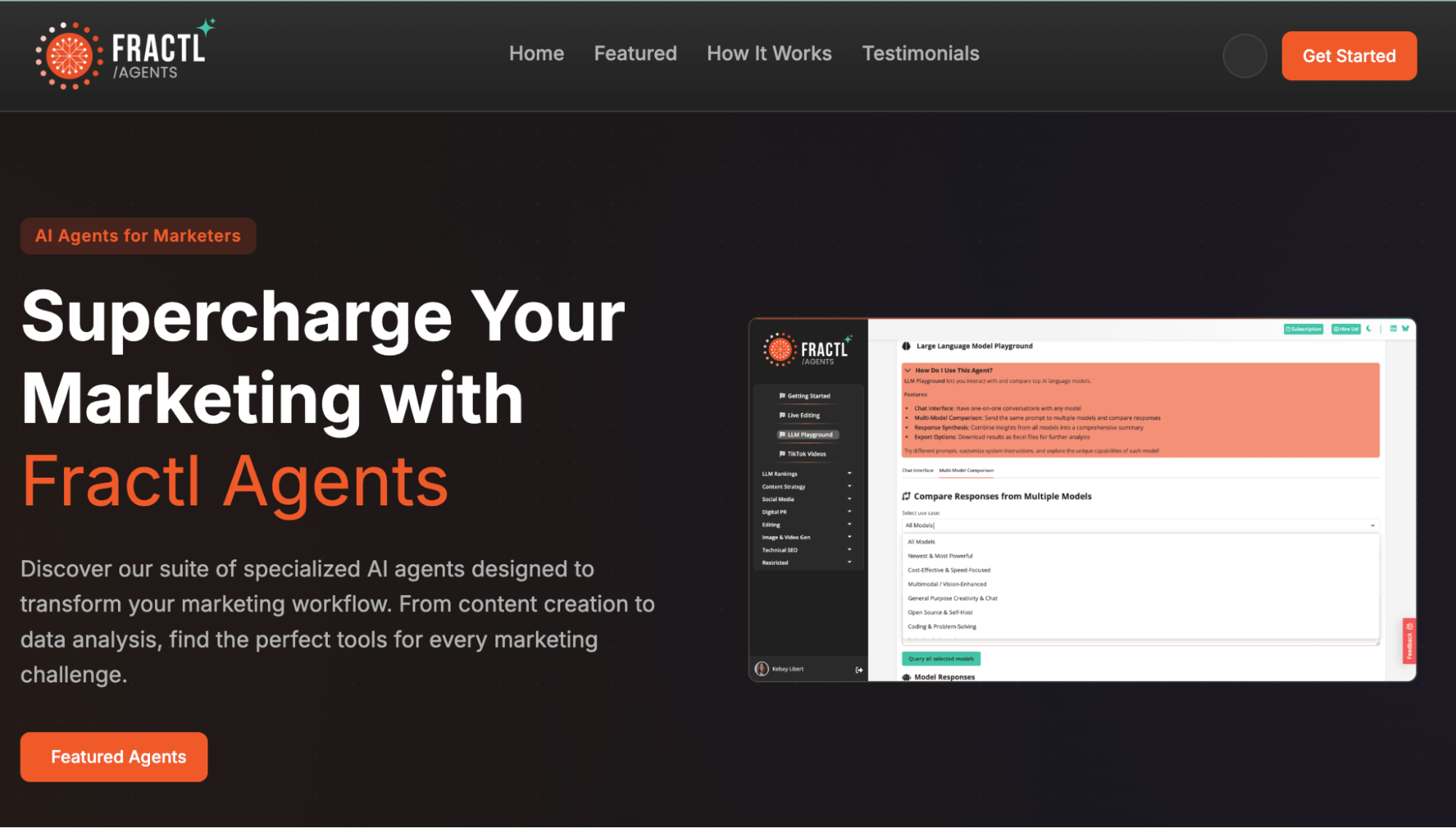Select Getting Started in the preview sidebar
The image size is (1456, 828).
pyautogui.click(x=805, y=396)
